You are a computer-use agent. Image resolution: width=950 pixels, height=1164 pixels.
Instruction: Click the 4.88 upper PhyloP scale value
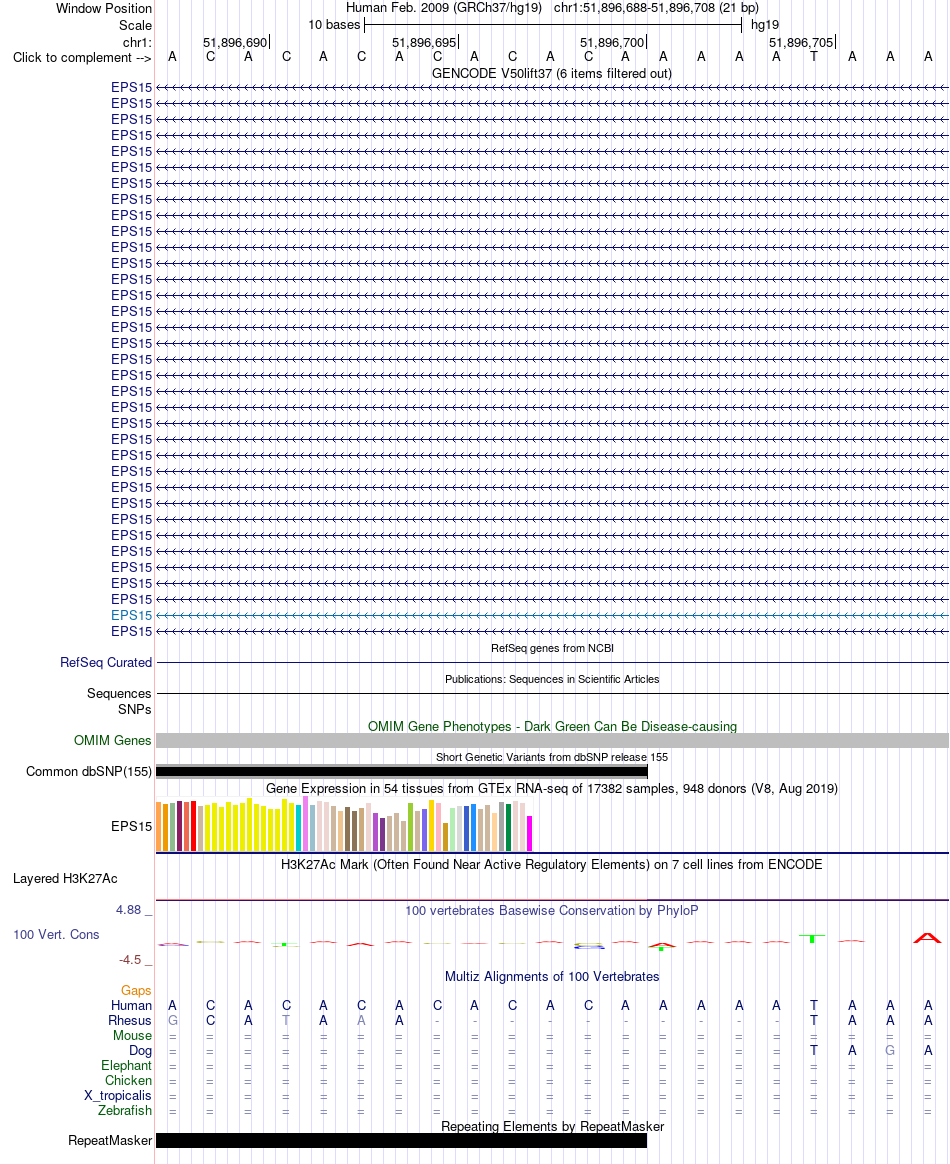pyautogui.click(x=128, y=910)
